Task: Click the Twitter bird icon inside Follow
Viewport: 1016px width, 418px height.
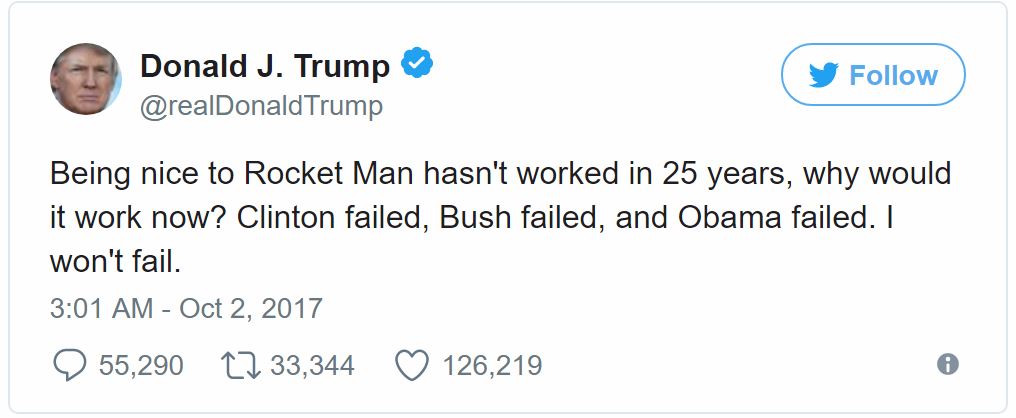Action: (x=823, y=76)
